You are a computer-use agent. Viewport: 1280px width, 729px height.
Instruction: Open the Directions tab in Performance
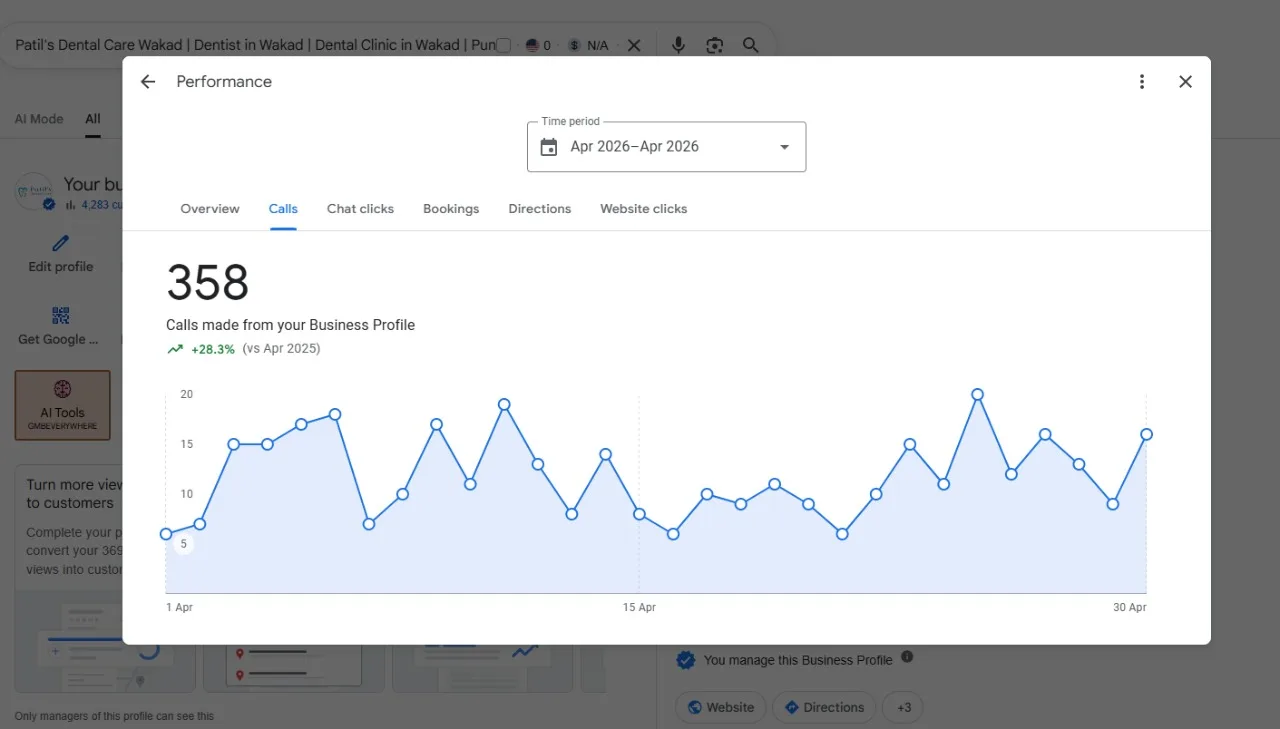[x=540, y=209]
